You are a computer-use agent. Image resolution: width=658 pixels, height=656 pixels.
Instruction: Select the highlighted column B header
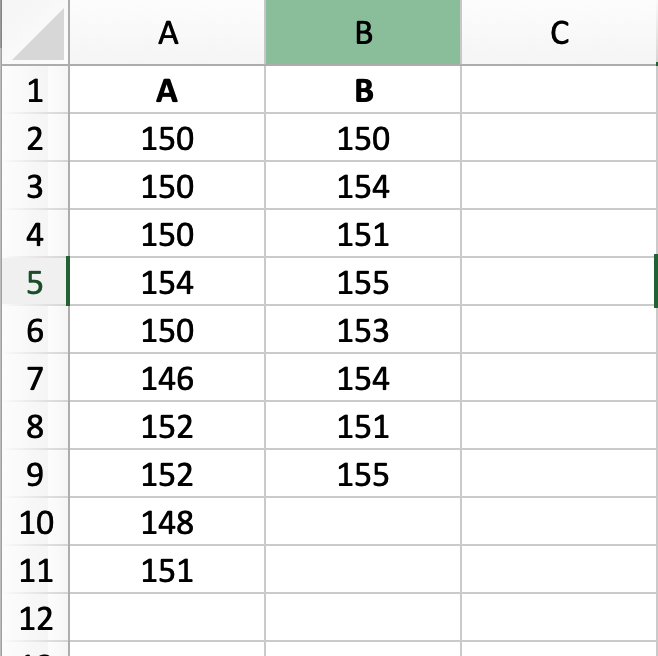click(x=363, y=34)
